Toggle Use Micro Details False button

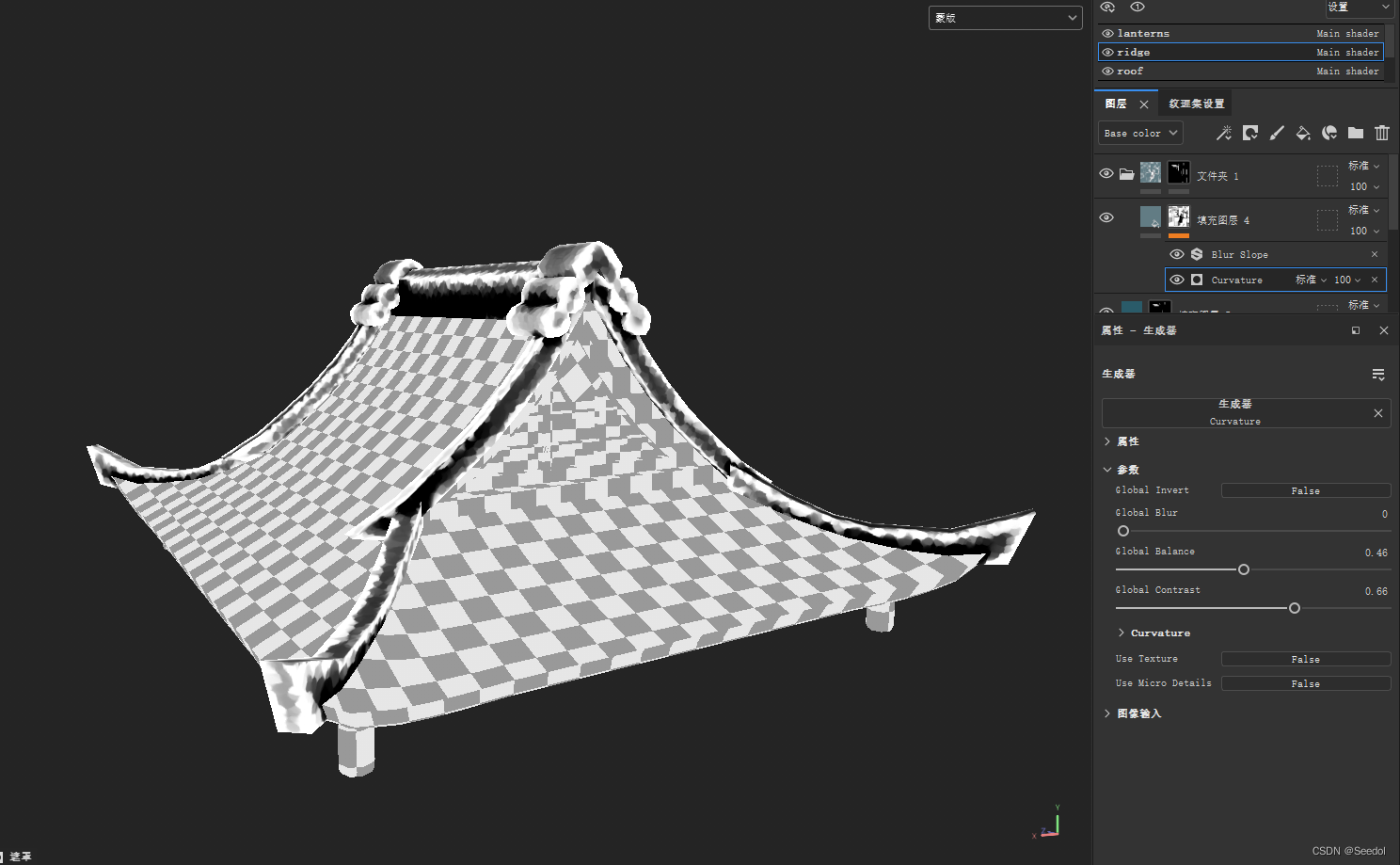(x=1306, y=683)
